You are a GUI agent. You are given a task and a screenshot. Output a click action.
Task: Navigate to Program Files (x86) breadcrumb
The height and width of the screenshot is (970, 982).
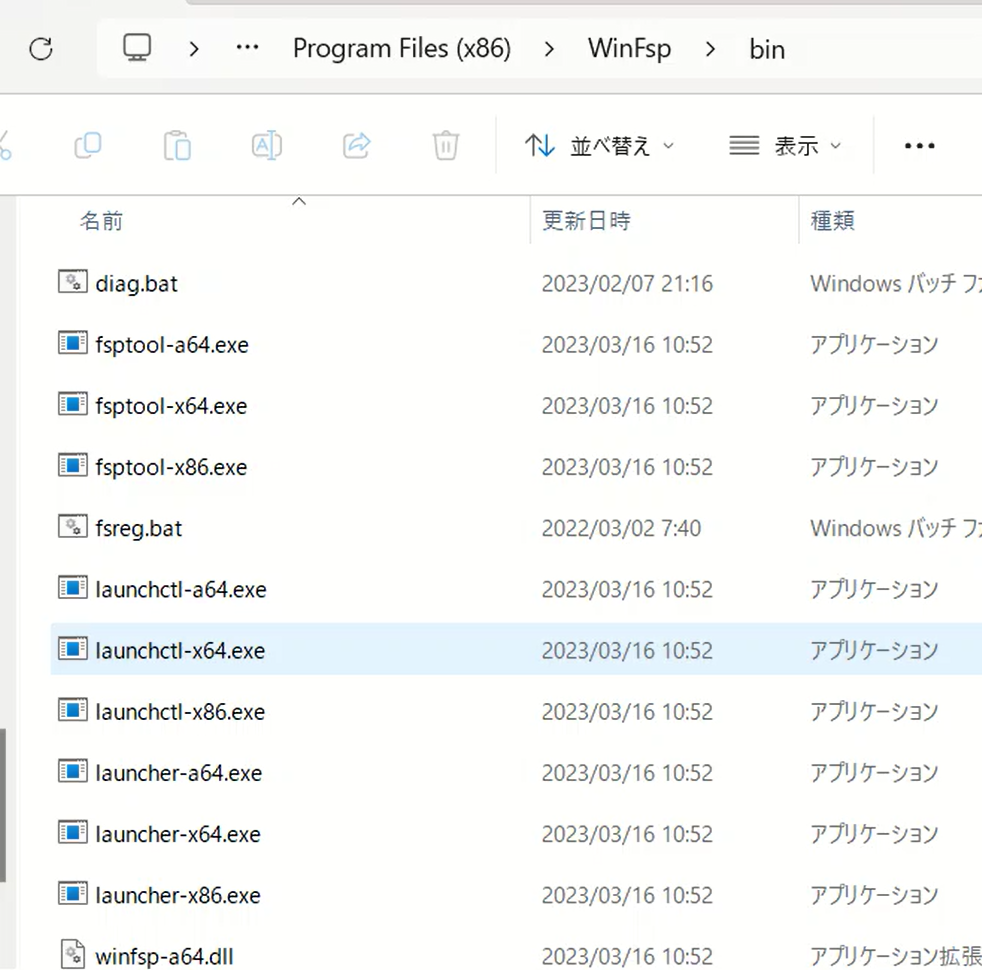tap(401, 48)
